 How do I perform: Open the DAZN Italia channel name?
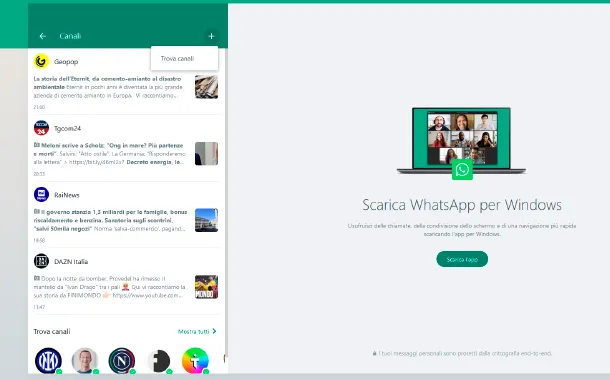(71, 261)
